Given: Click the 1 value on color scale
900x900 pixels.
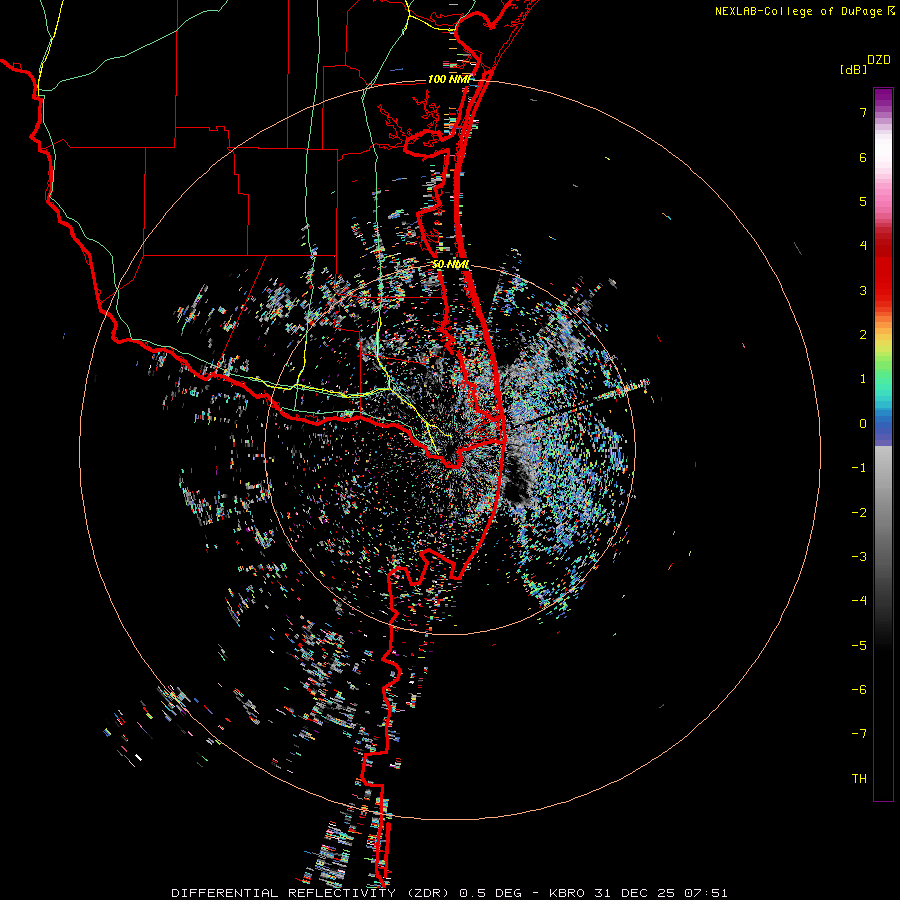Looking at the screenshot, I should 863,379.
